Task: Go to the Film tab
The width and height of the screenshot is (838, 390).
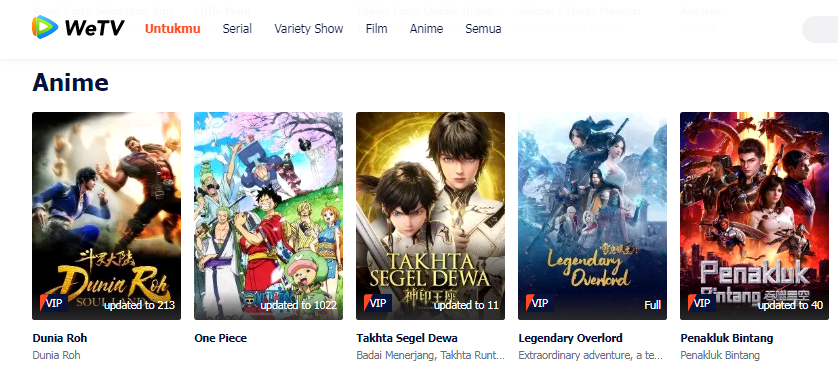Action: point(377,29)
